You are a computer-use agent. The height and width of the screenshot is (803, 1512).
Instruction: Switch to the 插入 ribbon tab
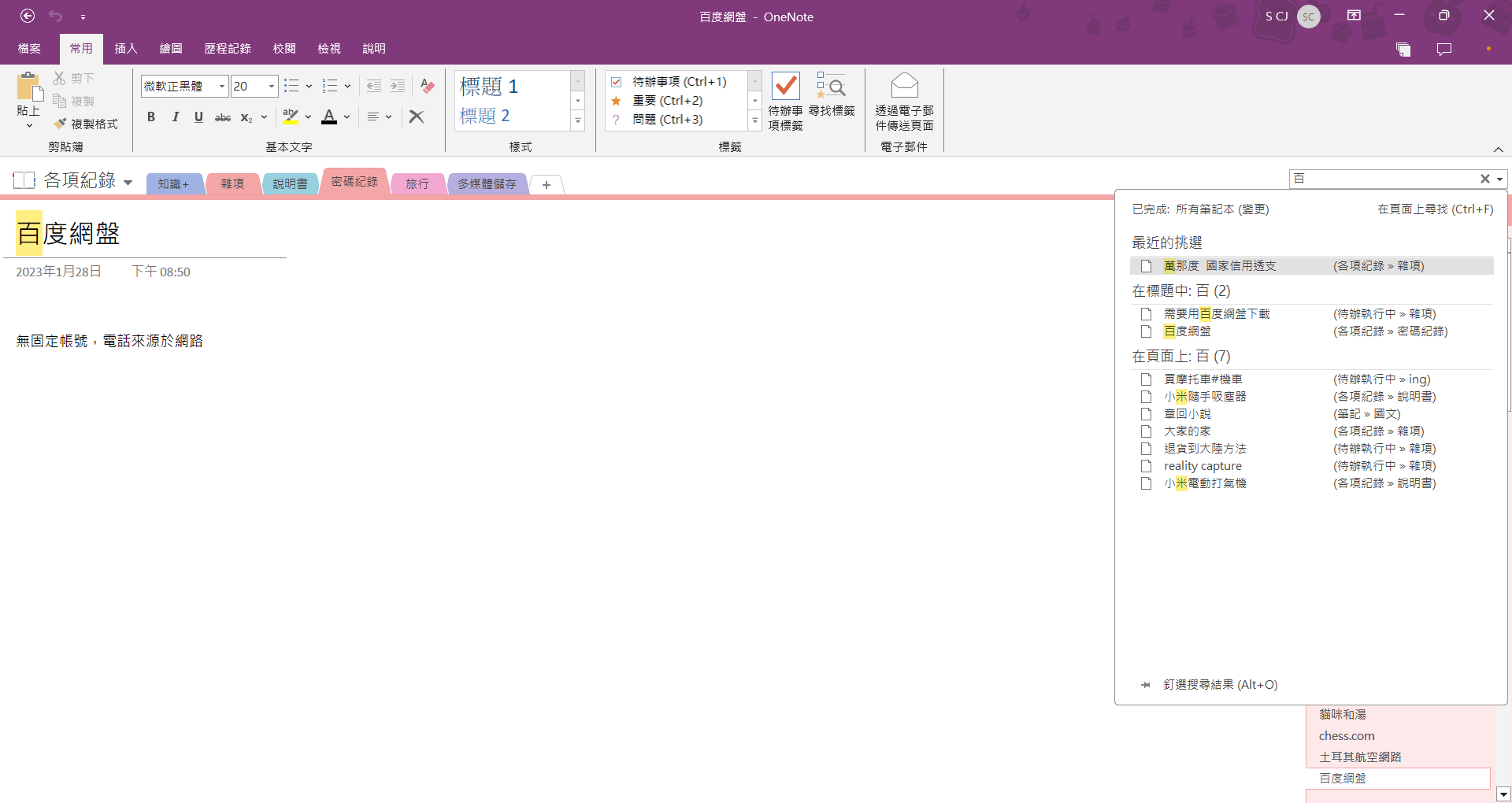click(x=126, y=49)
